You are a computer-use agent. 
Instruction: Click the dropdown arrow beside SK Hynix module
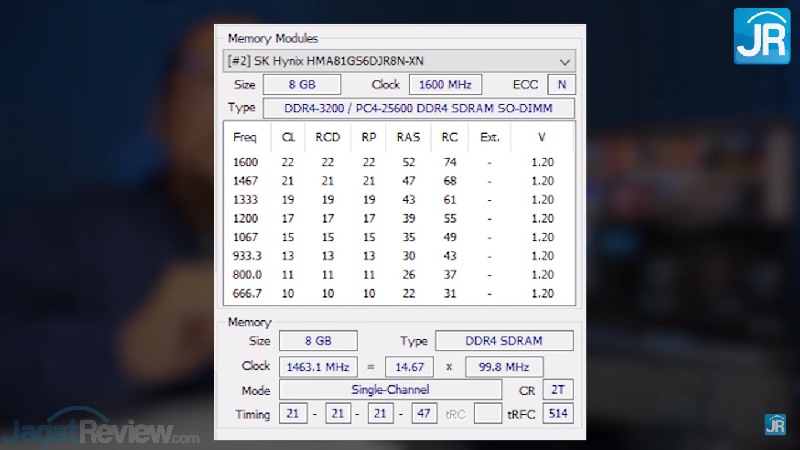[566, 60]
